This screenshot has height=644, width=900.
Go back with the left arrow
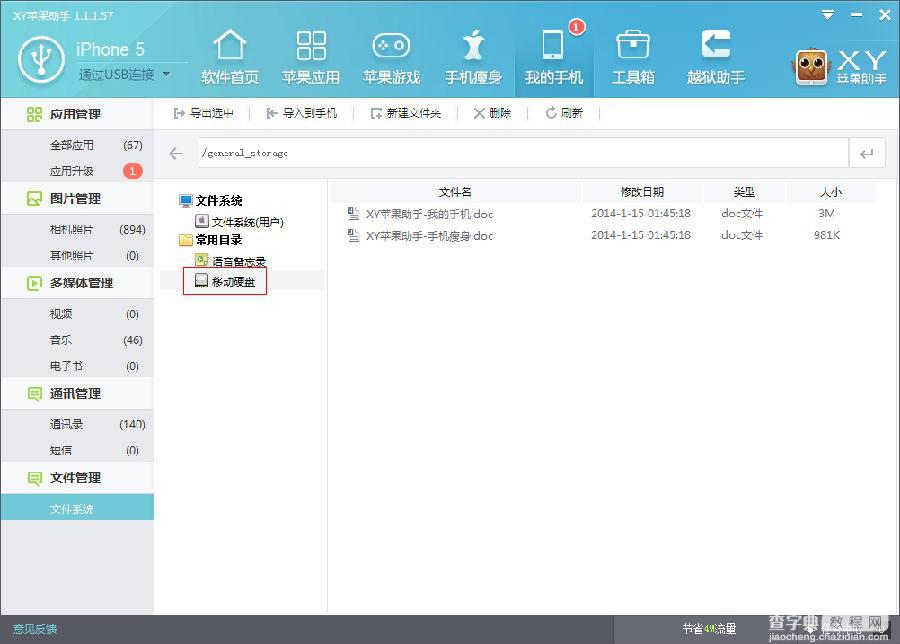tap(176, 153)
